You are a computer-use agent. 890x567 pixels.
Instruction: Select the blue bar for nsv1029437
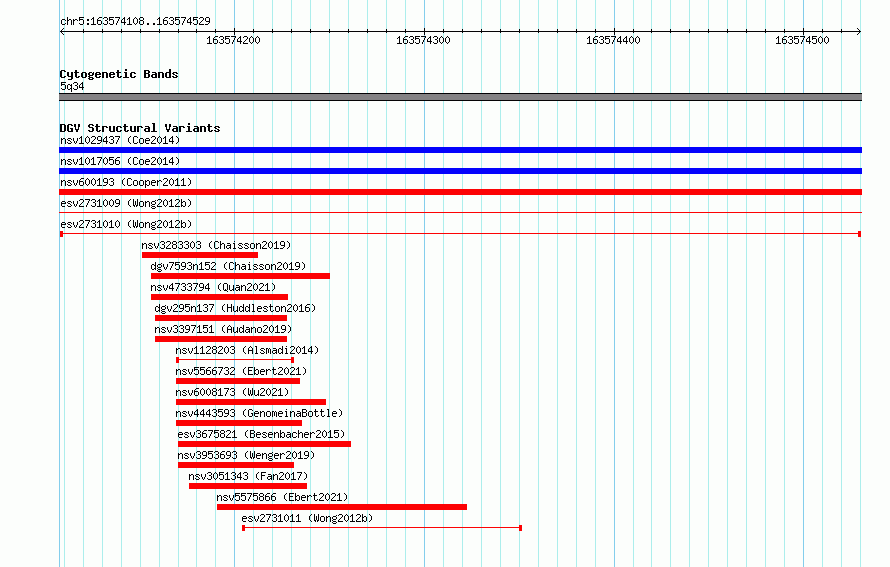click(460, 150)
